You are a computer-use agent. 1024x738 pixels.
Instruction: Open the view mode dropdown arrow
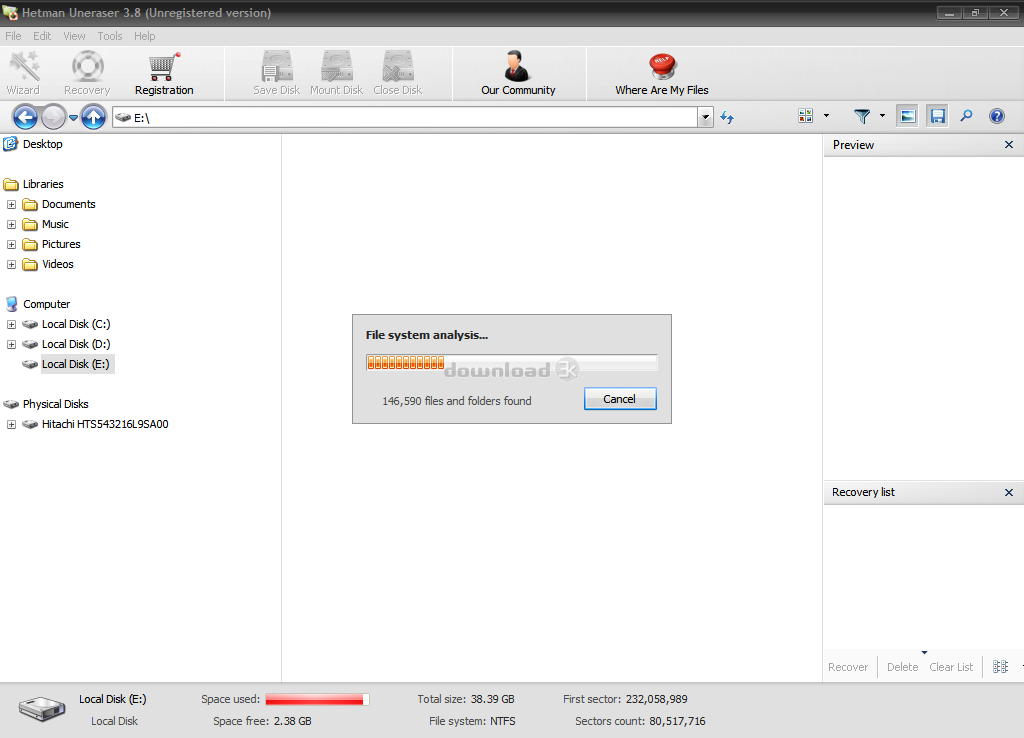click(826, 116)
